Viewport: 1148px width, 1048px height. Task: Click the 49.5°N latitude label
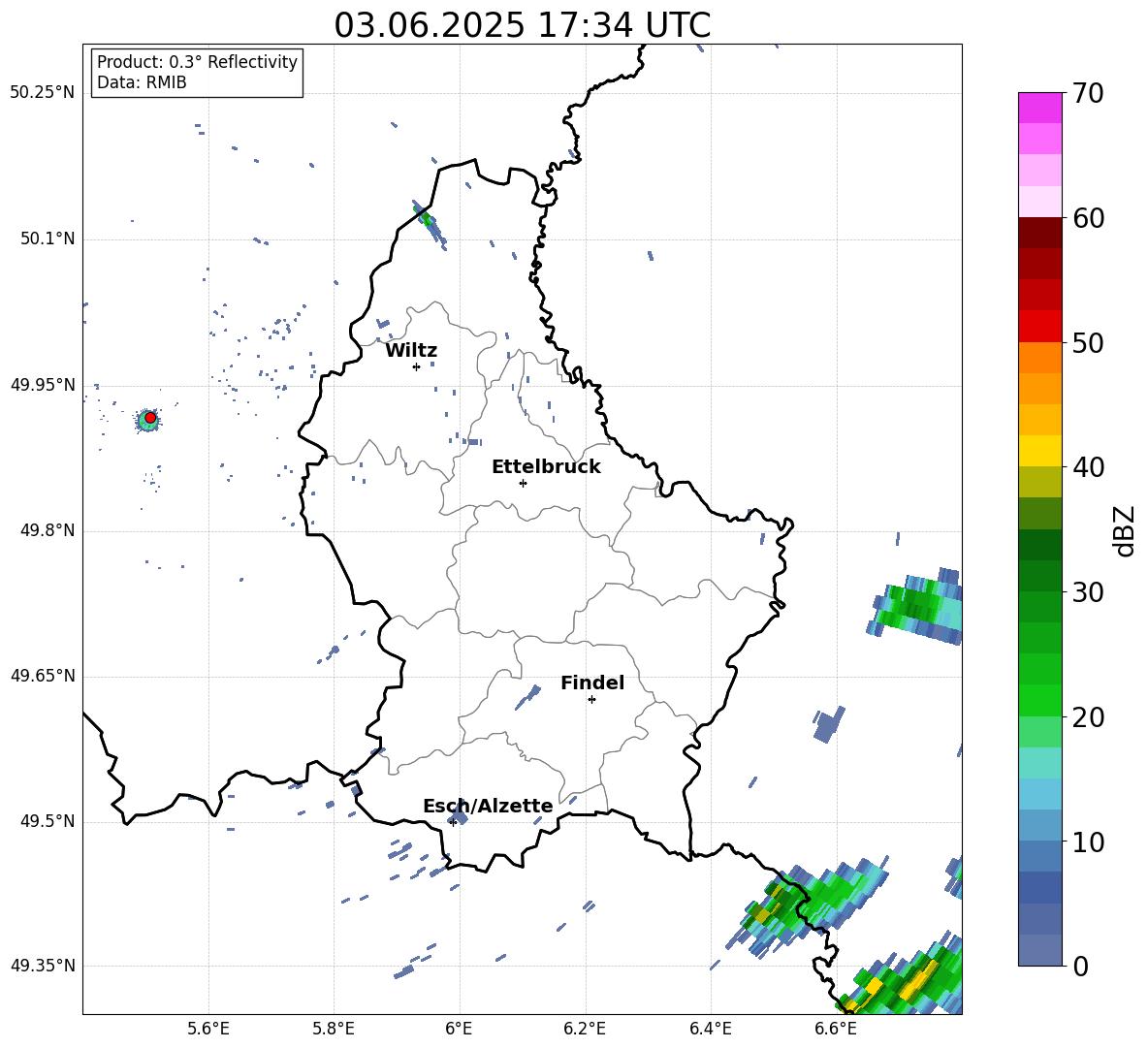(x=48, y=821)
